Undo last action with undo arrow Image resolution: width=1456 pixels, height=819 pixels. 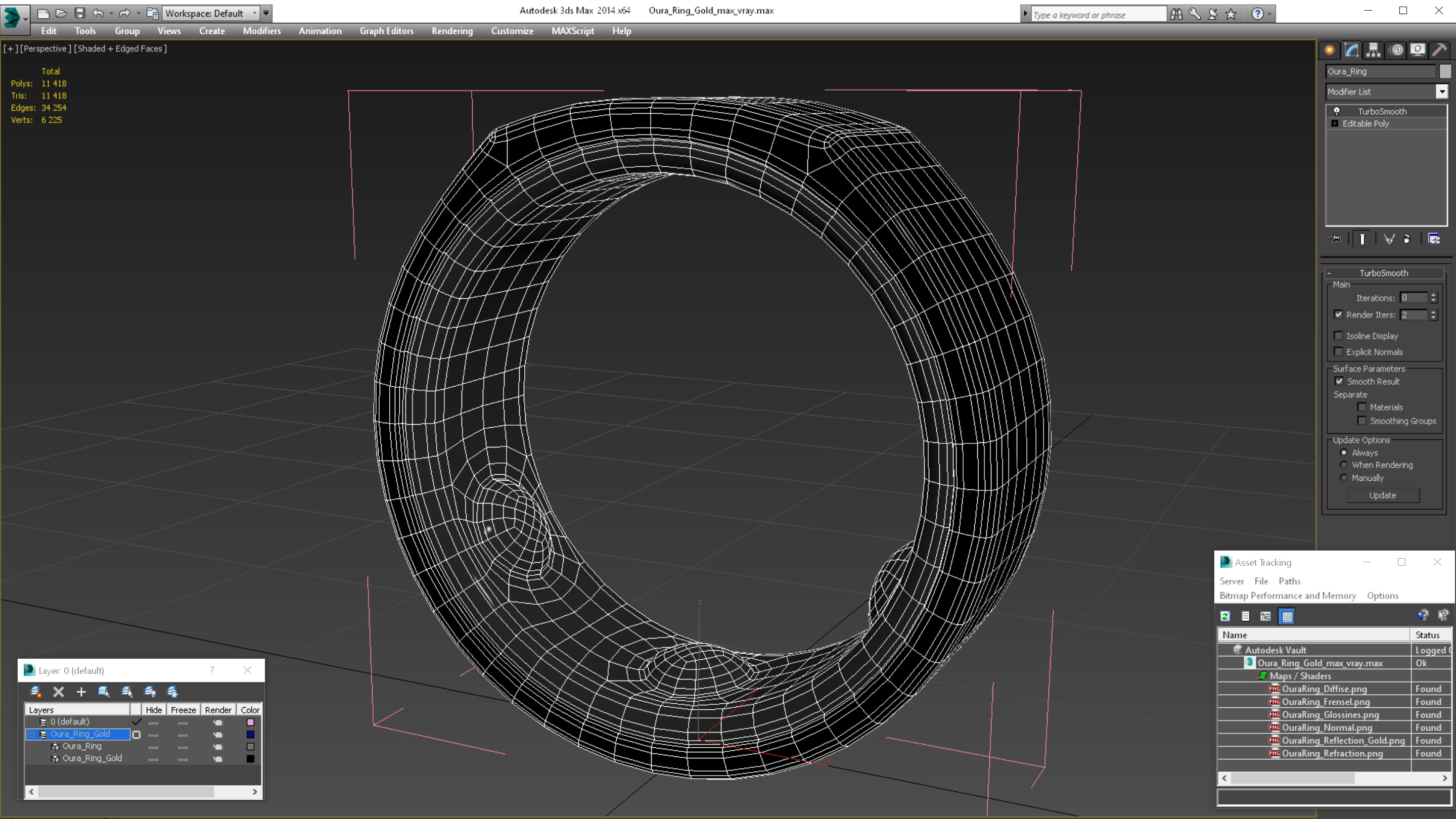pyautogui.click(x=98, y=13)
